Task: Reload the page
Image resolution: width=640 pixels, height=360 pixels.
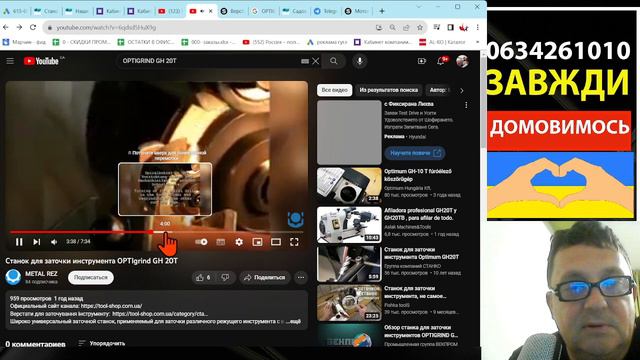Action: click(x=33, y=27)
